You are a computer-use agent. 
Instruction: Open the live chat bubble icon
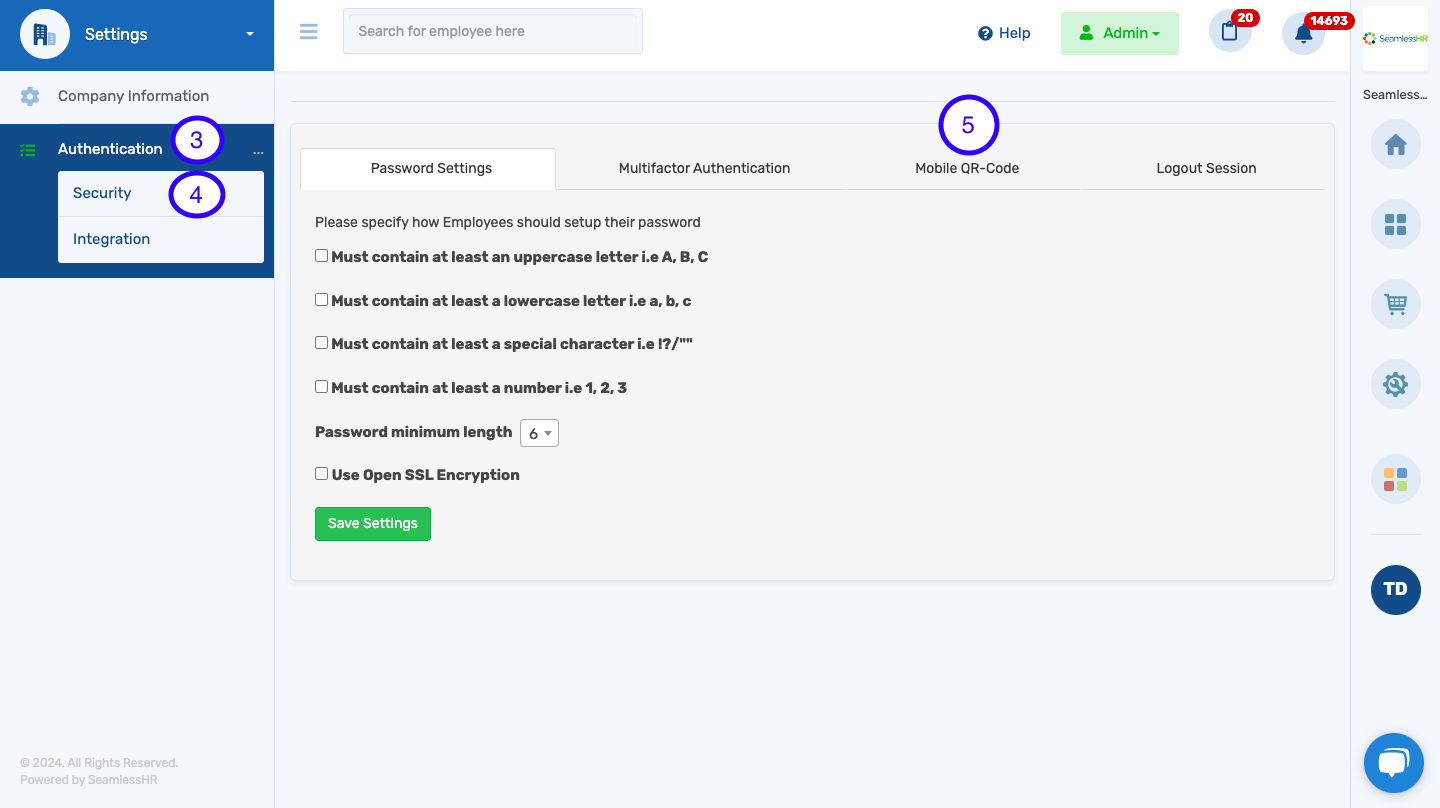point(1393,763)
